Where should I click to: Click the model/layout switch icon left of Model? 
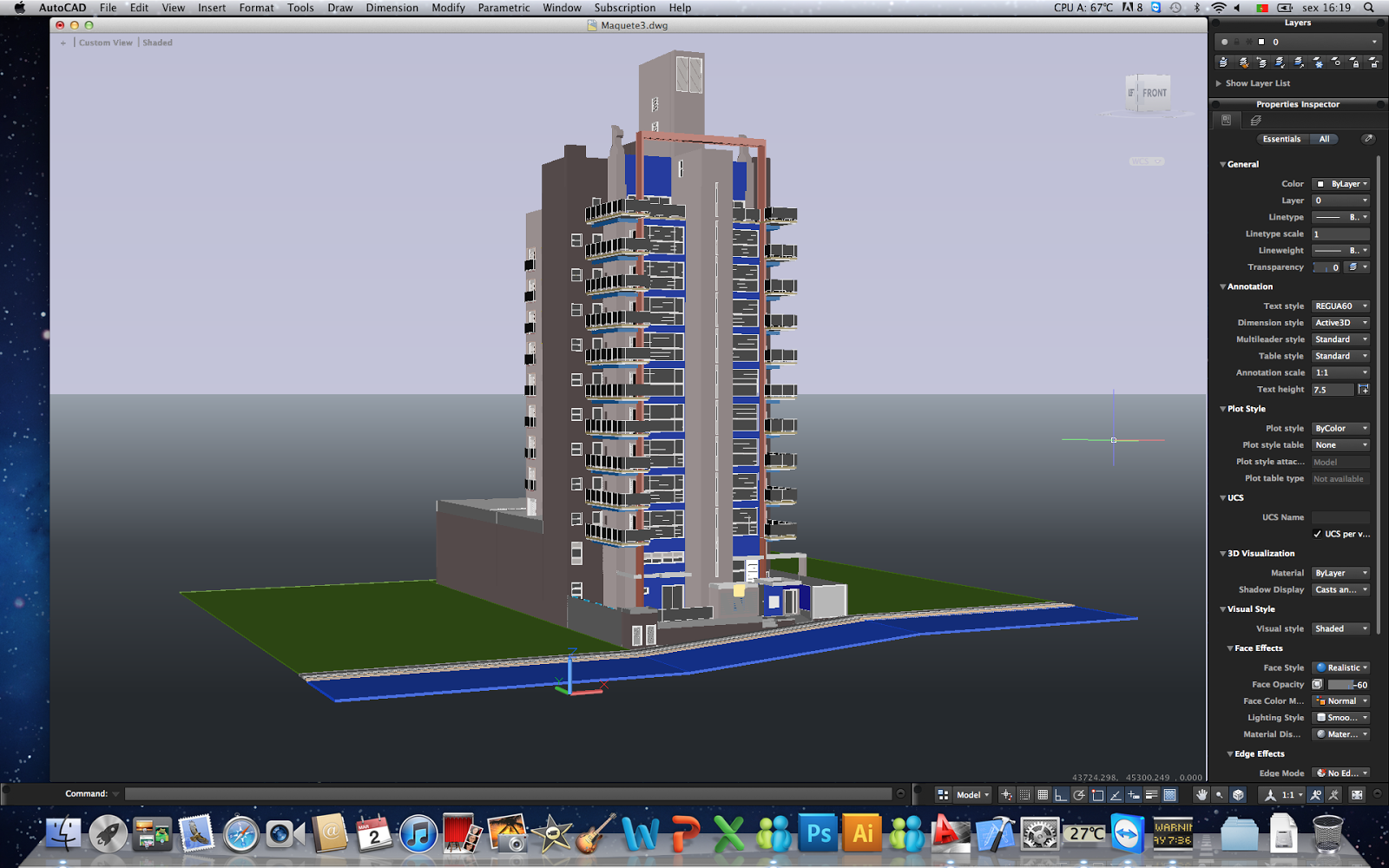(943, 794)
